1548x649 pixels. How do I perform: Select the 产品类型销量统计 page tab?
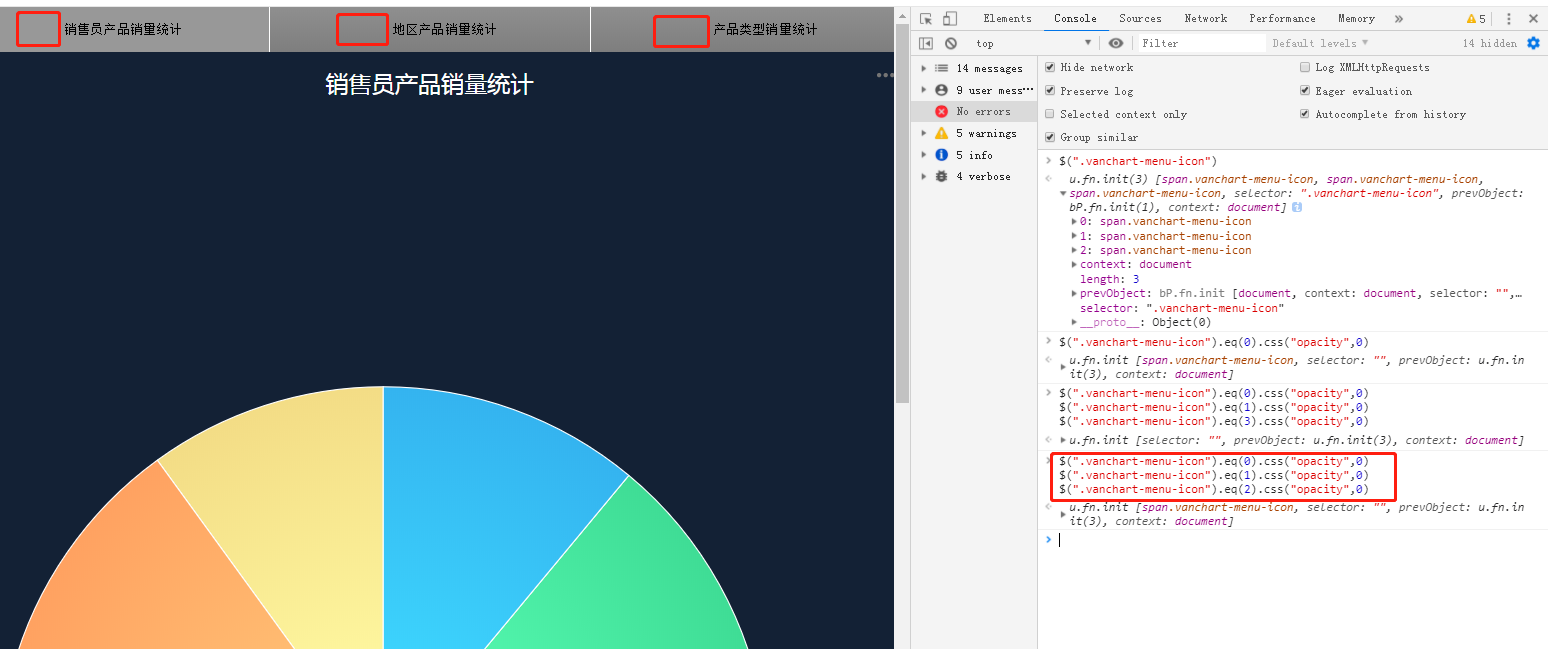coord(742,29)
